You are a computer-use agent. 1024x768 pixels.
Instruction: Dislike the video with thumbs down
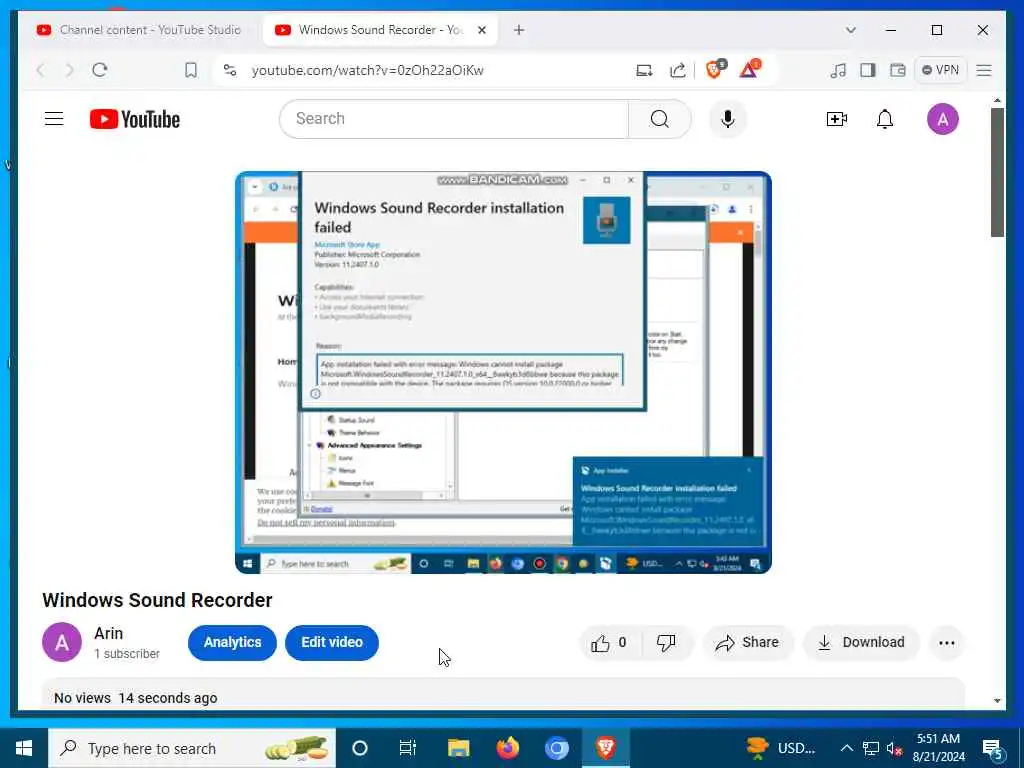[666, 643]
